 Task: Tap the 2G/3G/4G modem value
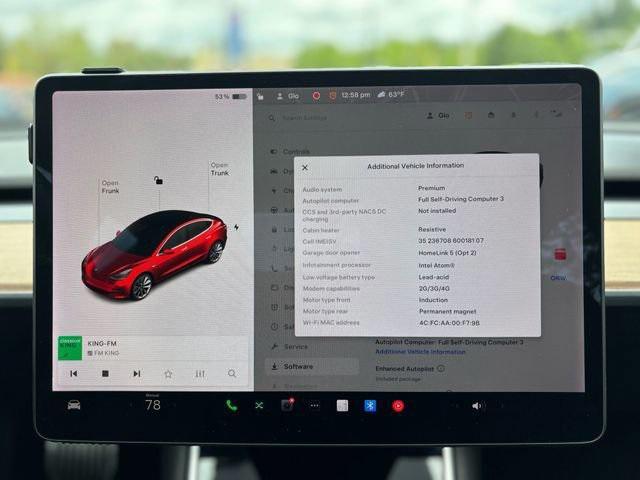(x=434, y=288)
